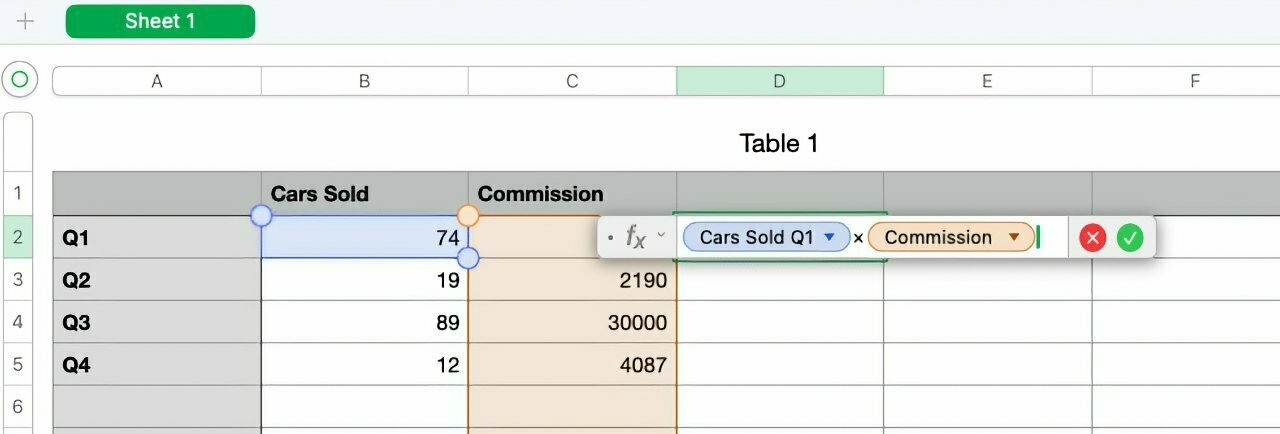Click the table select circle handle
The image size is (1280, 434).
[20, 80]
